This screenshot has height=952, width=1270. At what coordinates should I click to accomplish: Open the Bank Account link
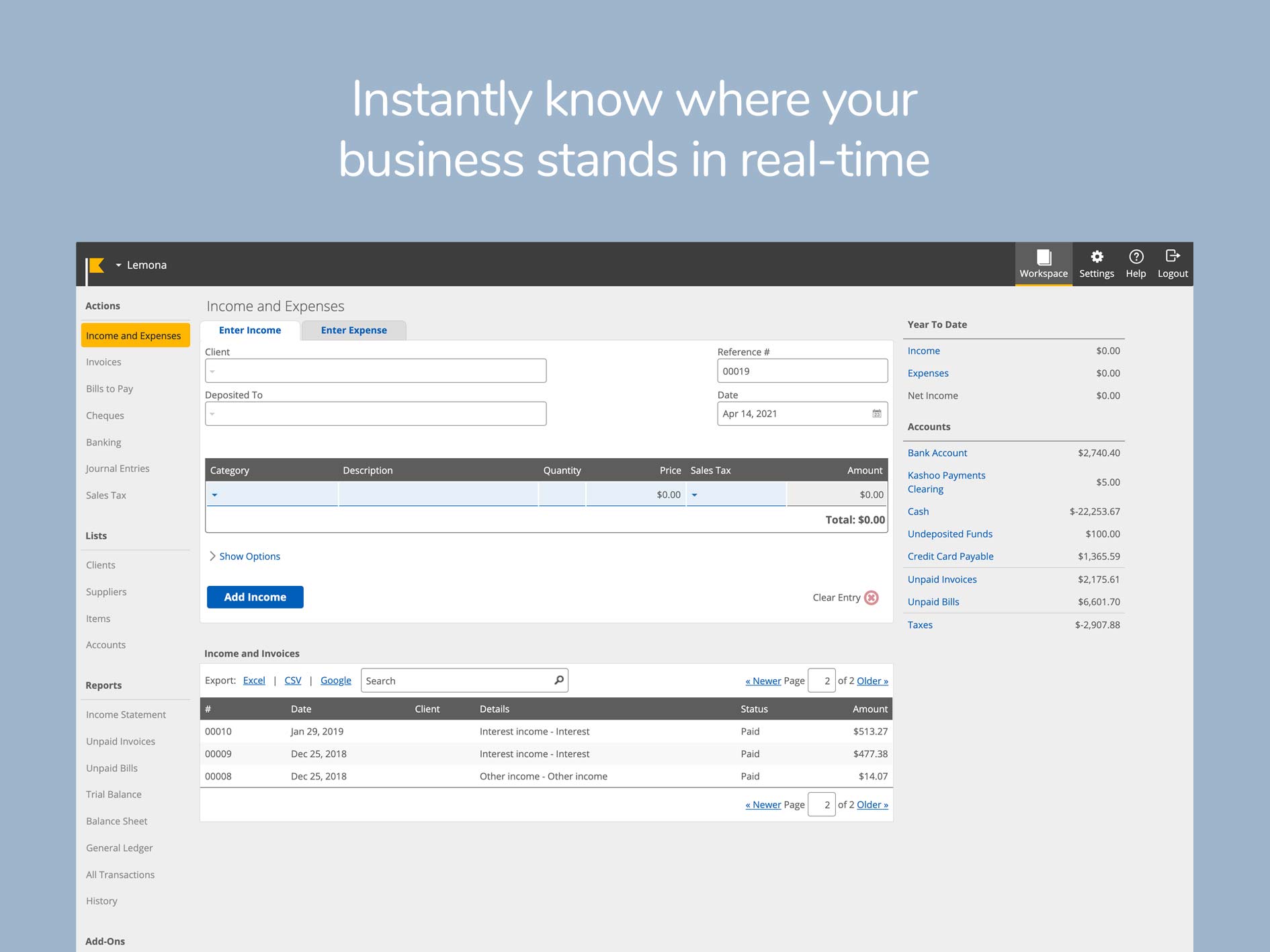937,453
